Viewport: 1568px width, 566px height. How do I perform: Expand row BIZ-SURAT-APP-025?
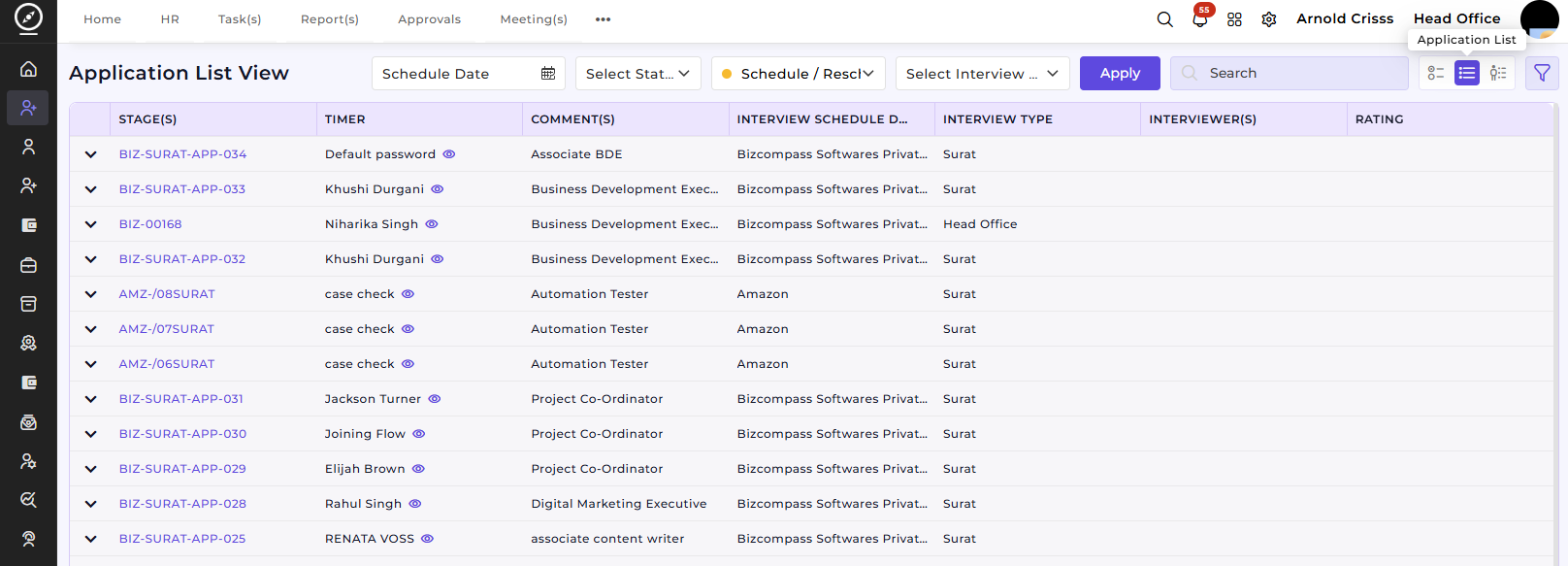pos(90,539)
